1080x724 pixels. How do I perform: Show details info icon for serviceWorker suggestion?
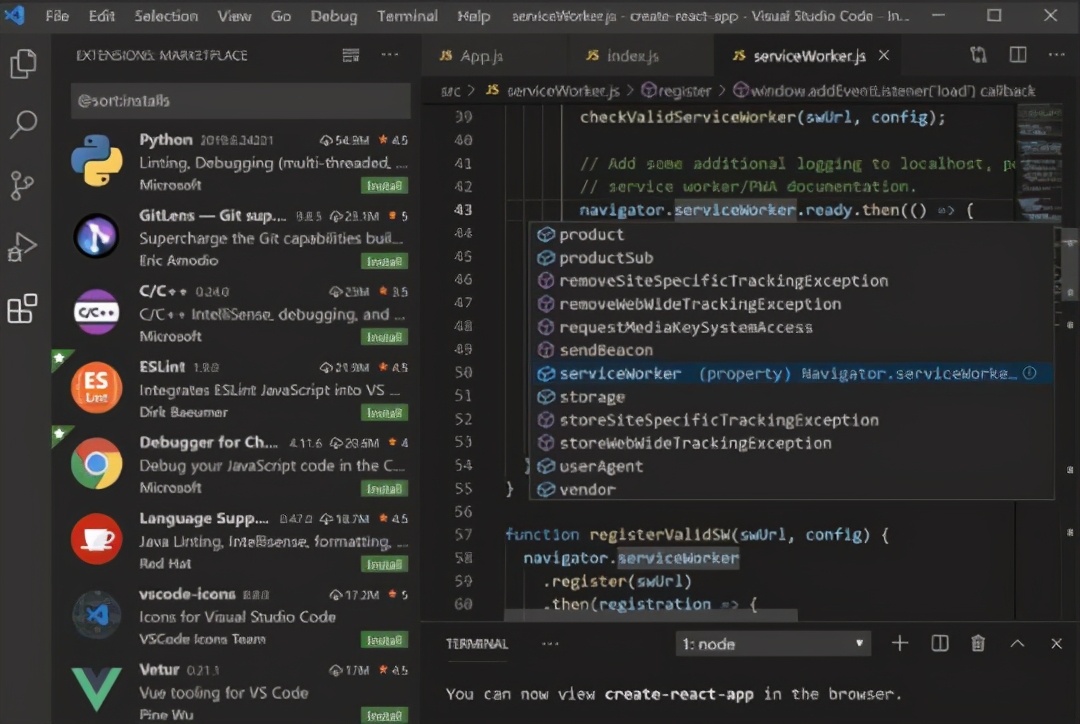1029,373
